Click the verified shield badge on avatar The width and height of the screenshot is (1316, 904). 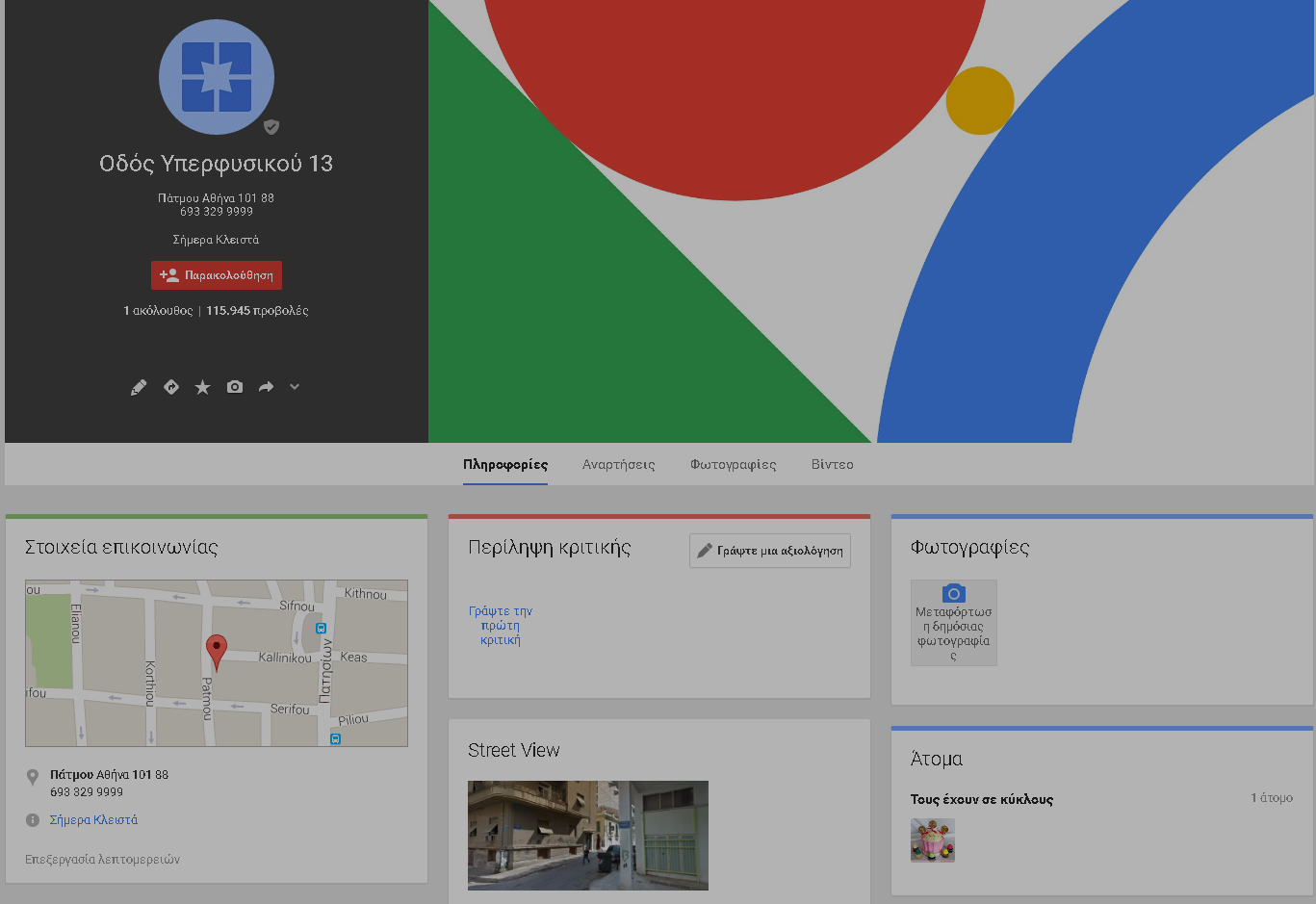271,126
